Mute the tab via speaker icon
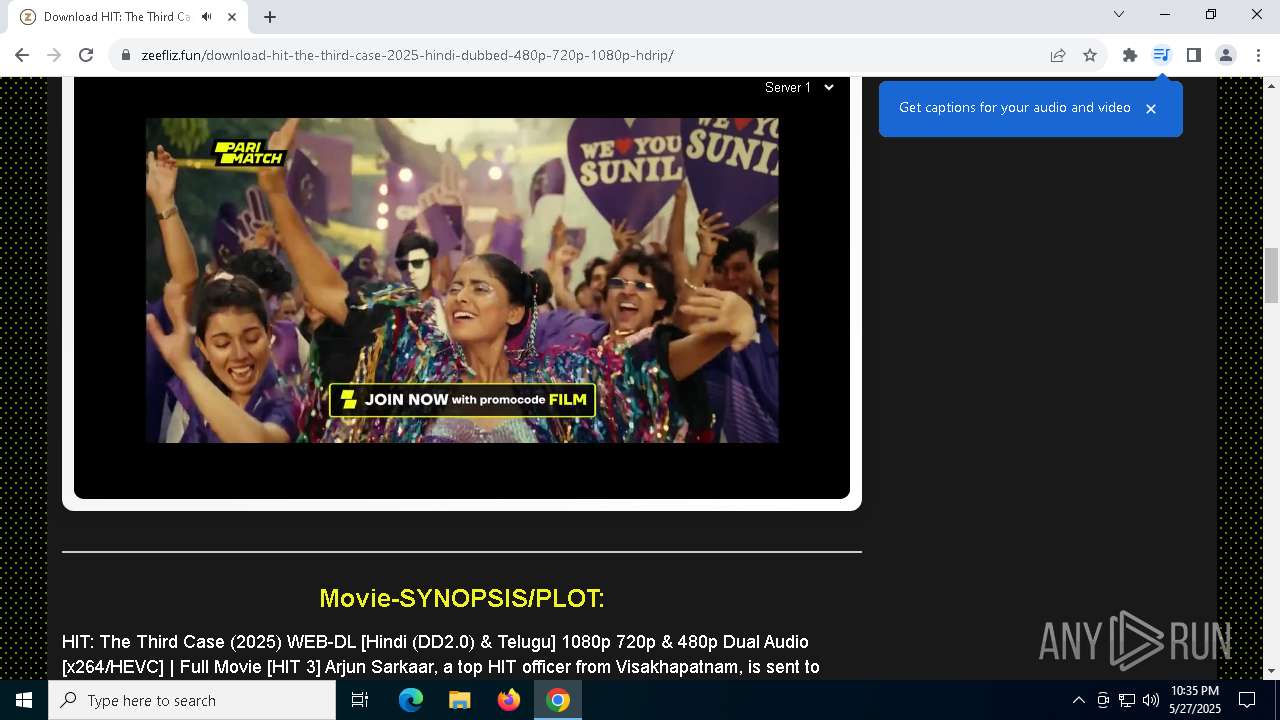This screenshot has height=720, width=1280. click(207, 17)
